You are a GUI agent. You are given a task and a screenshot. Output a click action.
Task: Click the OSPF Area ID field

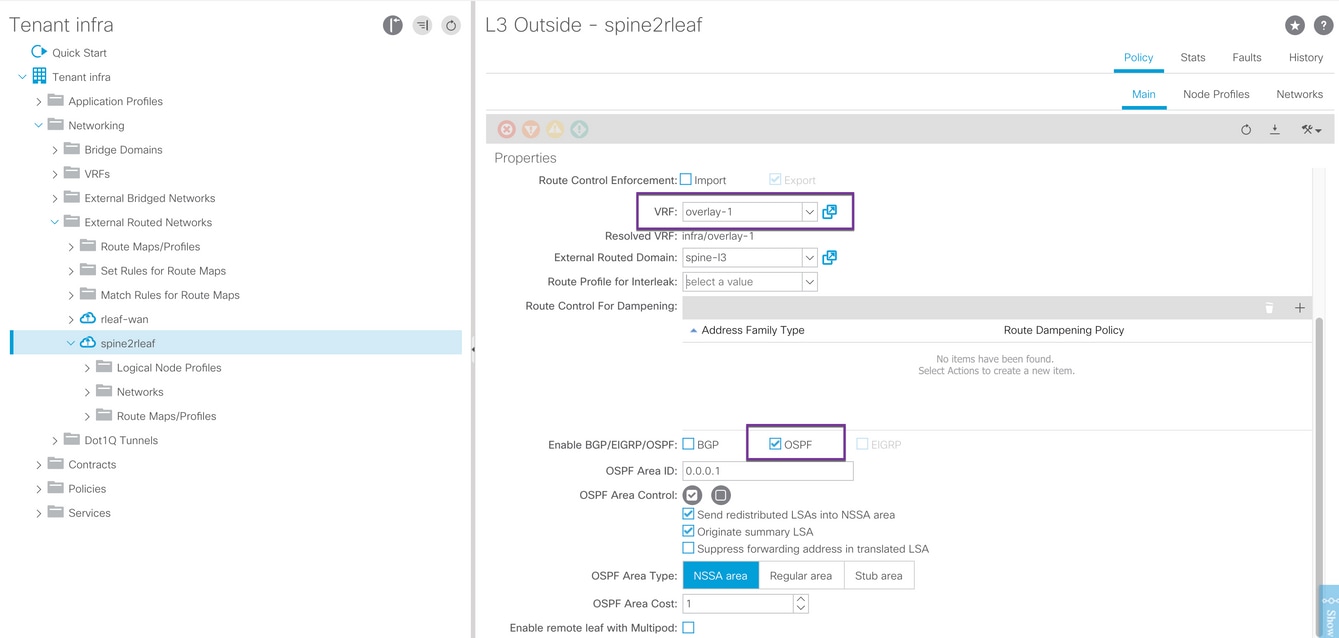pyautogui.click(x=767, y=471)
